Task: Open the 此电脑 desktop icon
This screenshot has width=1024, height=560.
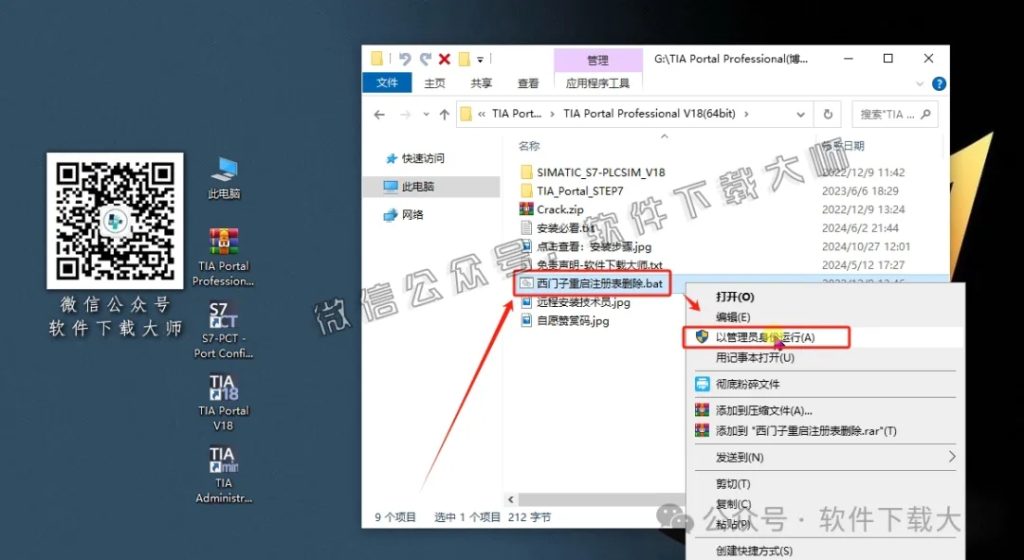Action: pos(224,178)
